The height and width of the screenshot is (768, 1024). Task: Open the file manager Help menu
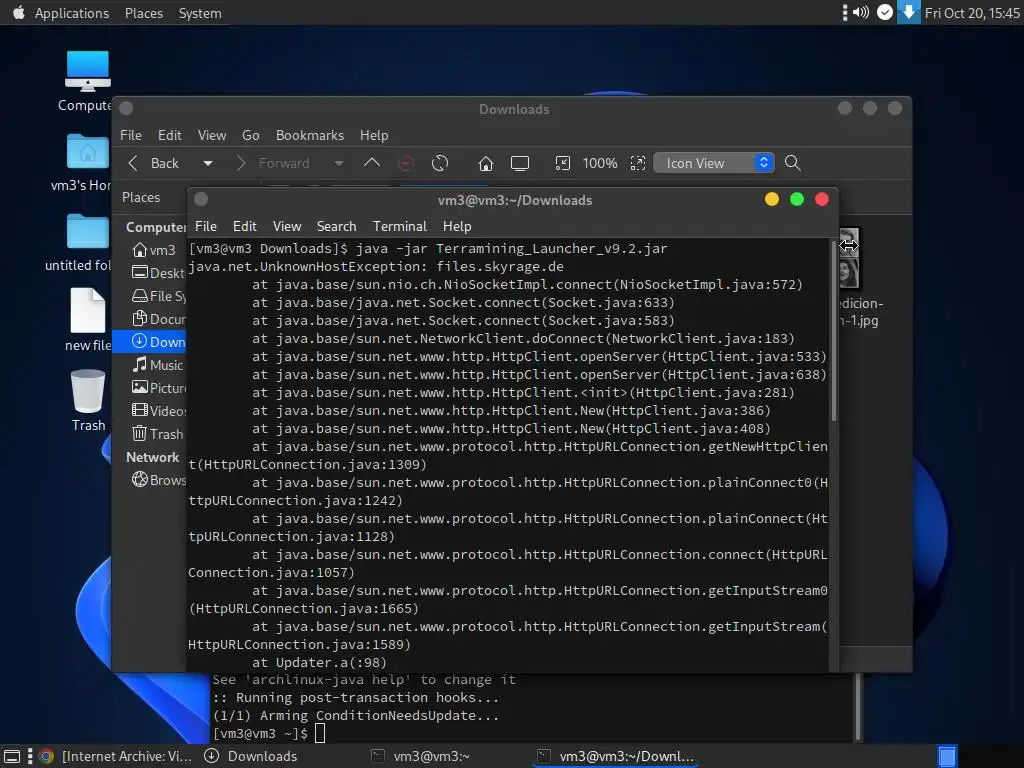tap(374, 135)
